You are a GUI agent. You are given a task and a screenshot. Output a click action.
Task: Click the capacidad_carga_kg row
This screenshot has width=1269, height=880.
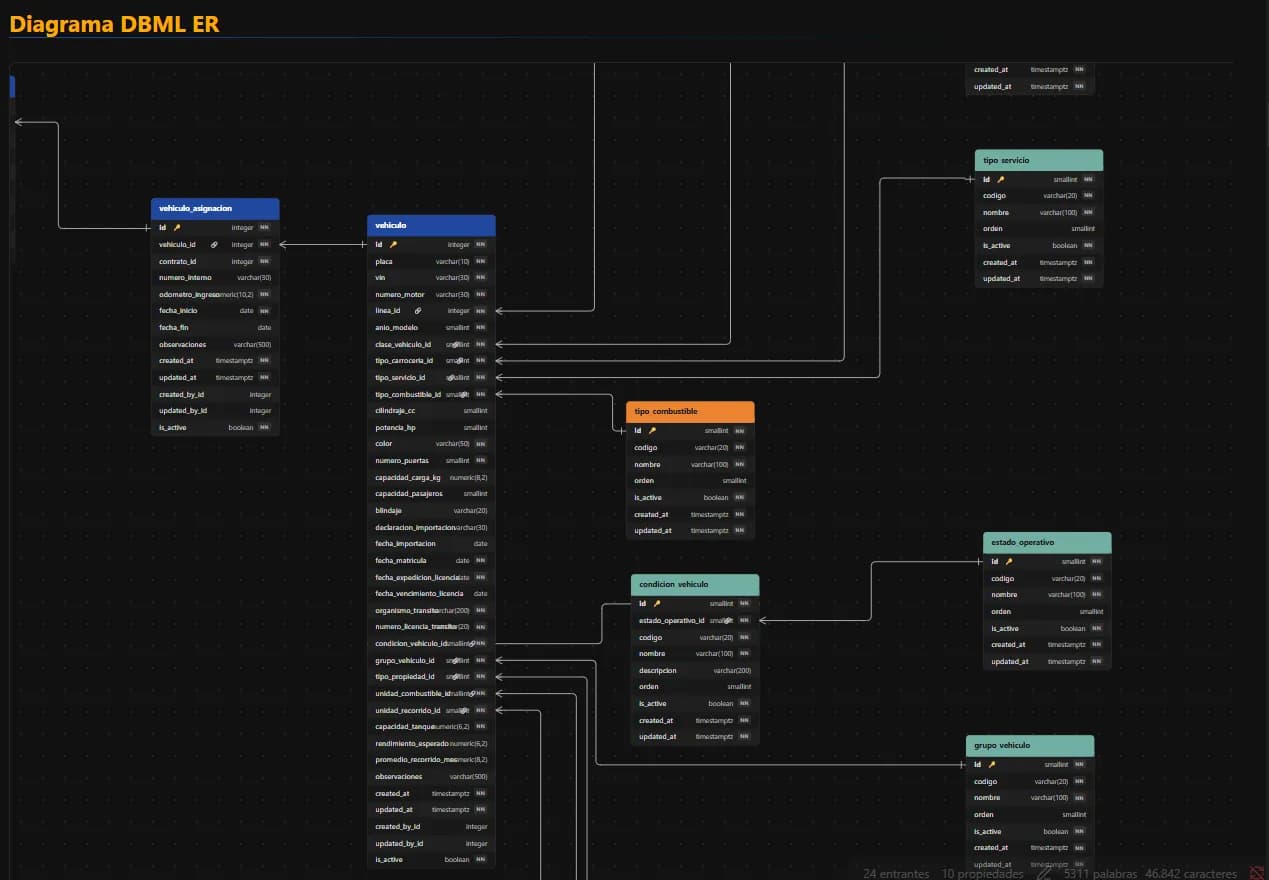coord(431,477)
